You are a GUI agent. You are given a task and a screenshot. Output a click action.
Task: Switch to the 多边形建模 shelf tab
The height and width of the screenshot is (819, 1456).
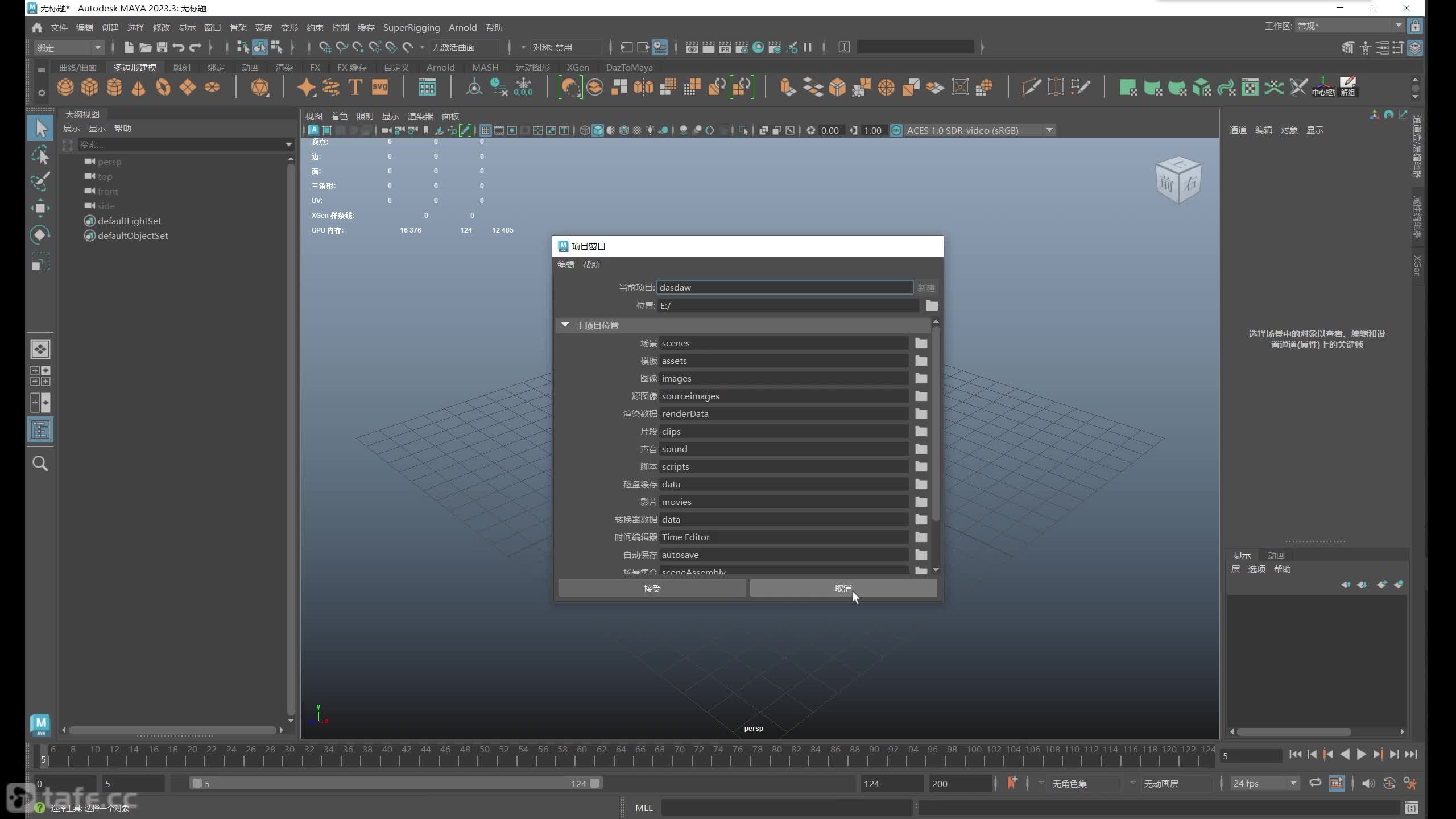(x=135, y=67)
